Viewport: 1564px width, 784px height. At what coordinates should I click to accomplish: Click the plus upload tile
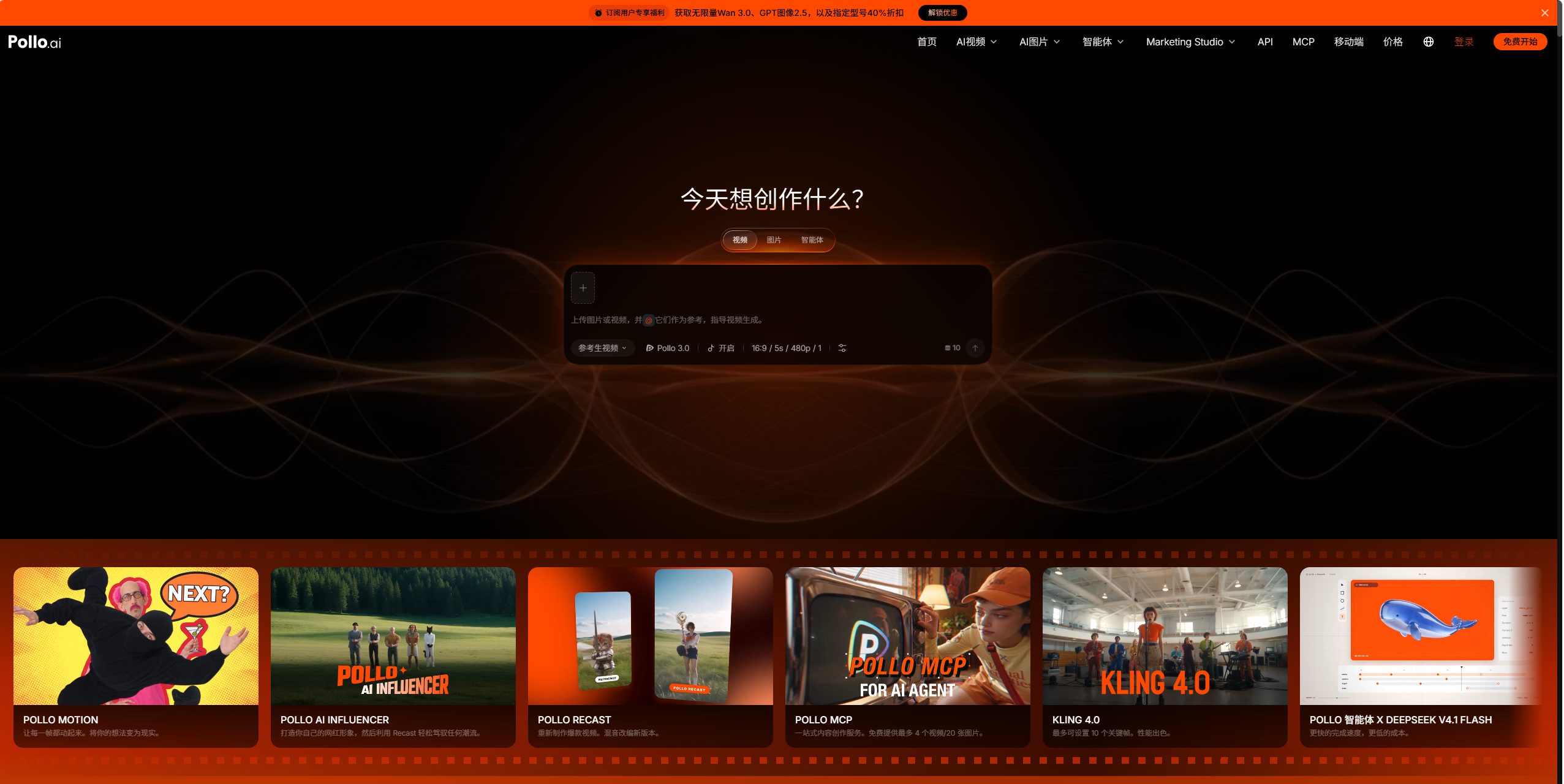coord(583,288)
